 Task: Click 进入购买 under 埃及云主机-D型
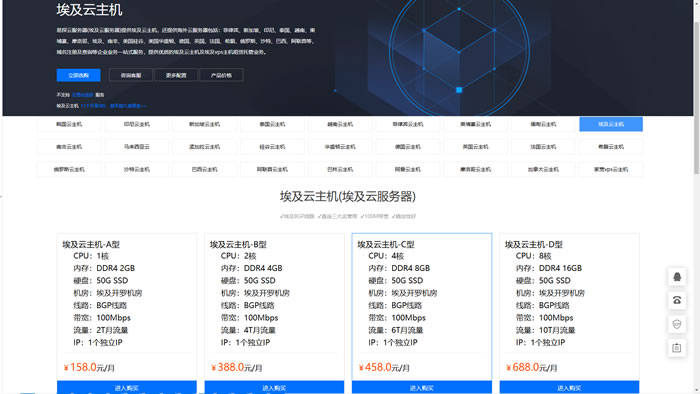[569, 387]
